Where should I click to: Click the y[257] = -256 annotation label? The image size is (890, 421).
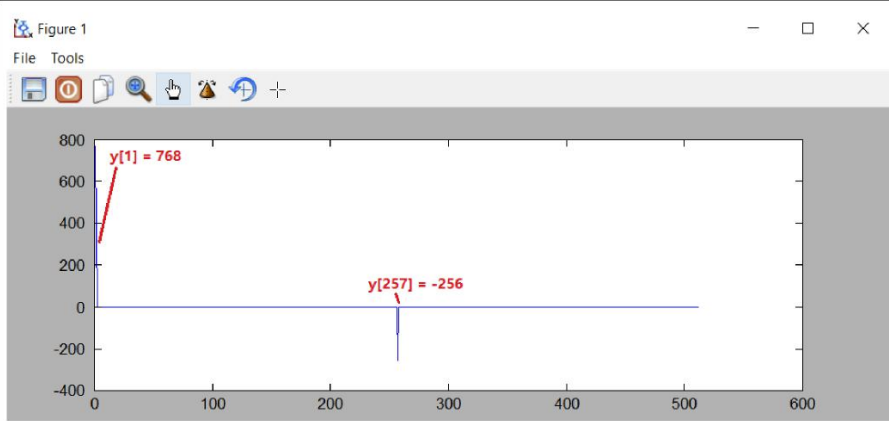point(415,284)
